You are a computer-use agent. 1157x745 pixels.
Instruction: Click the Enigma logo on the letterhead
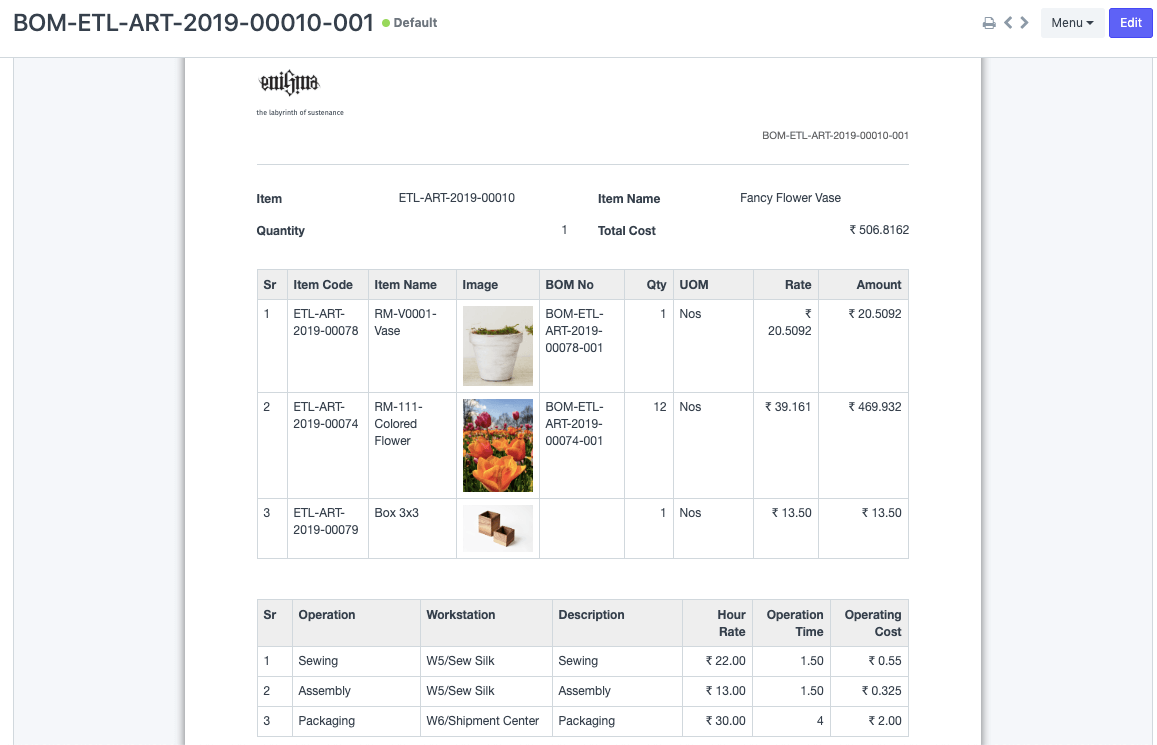pyautogui.click(x=289, y=82)
